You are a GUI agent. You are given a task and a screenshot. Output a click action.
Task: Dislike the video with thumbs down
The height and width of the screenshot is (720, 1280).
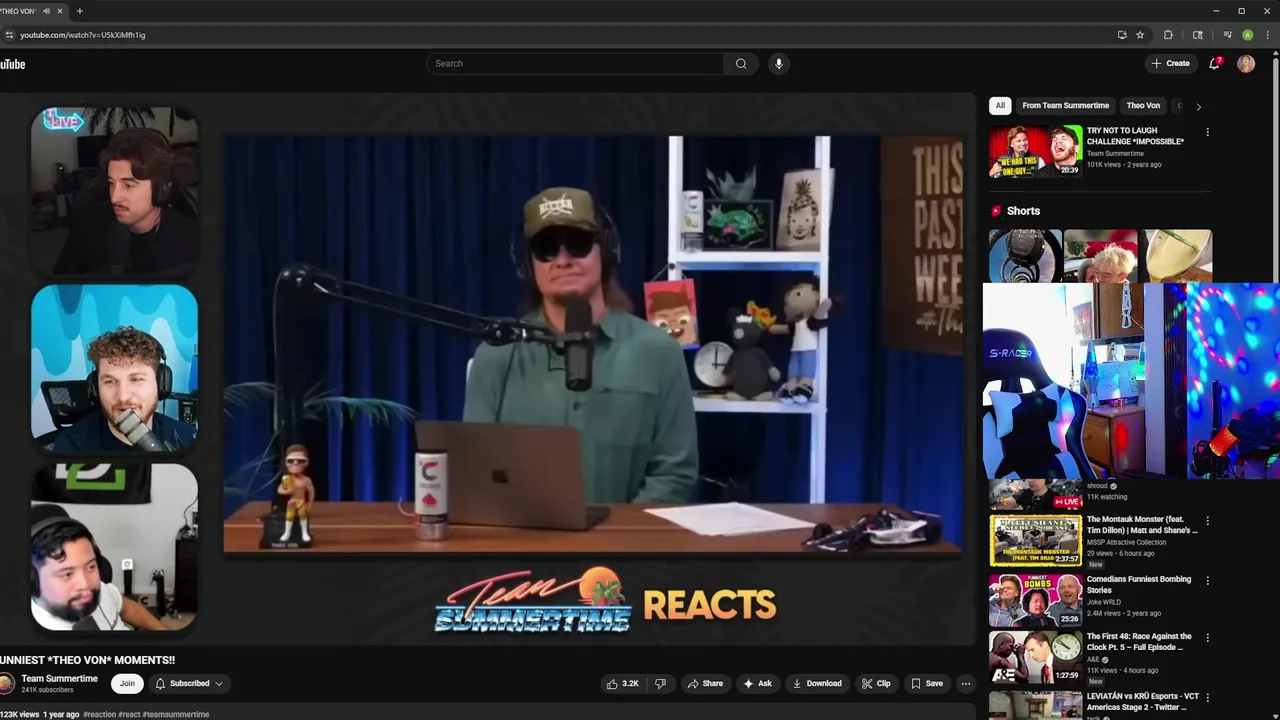tap(660, 684)
